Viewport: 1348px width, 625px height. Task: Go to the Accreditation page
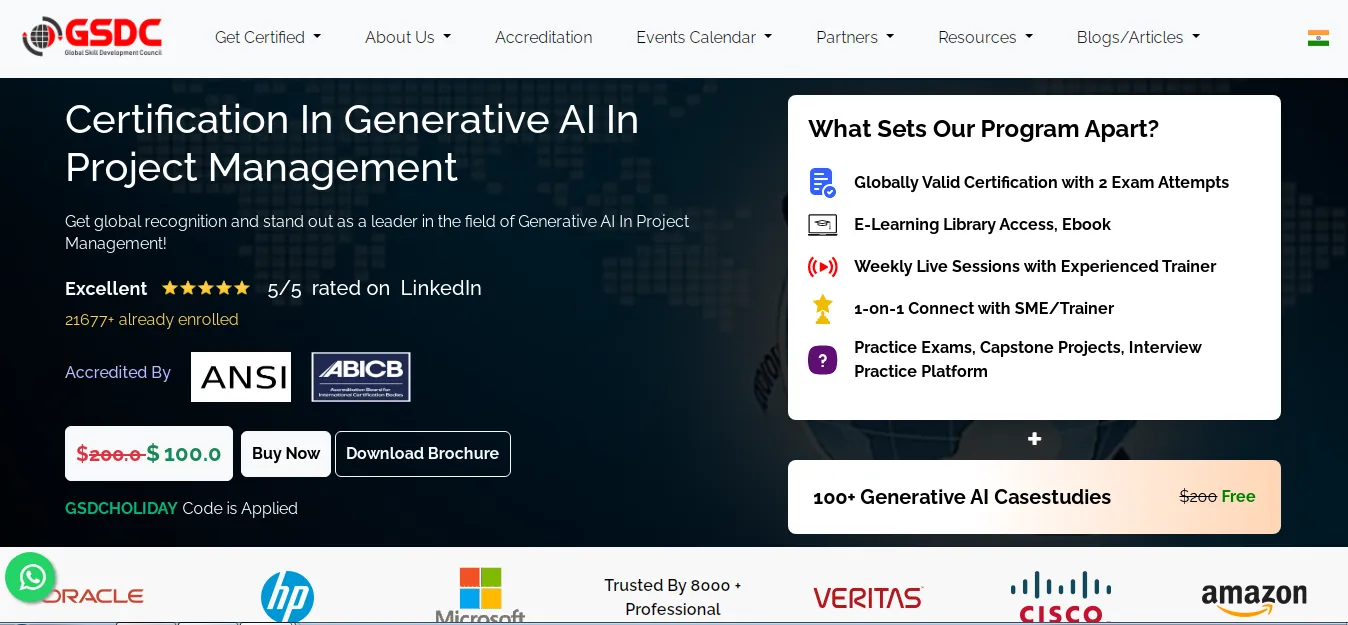tap(544, 37)
